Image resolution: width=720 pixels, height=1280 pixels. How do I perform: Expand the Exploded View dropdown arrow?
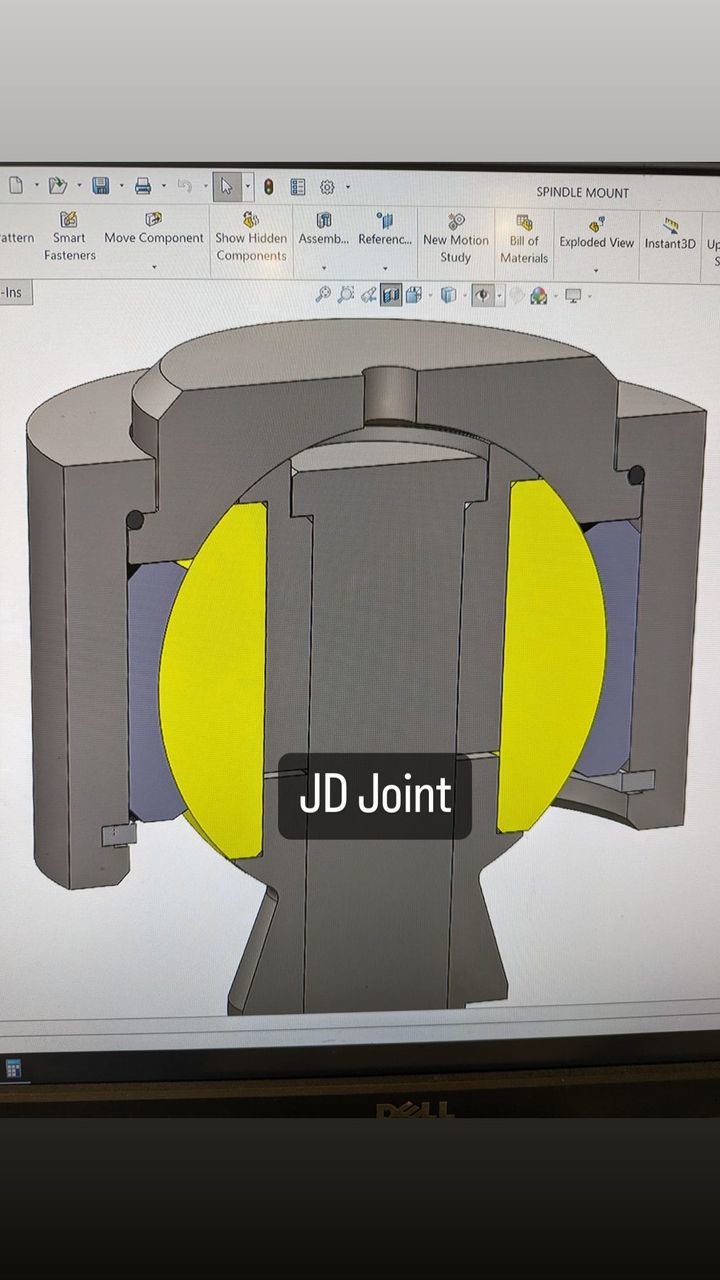[x=596, y=271]
